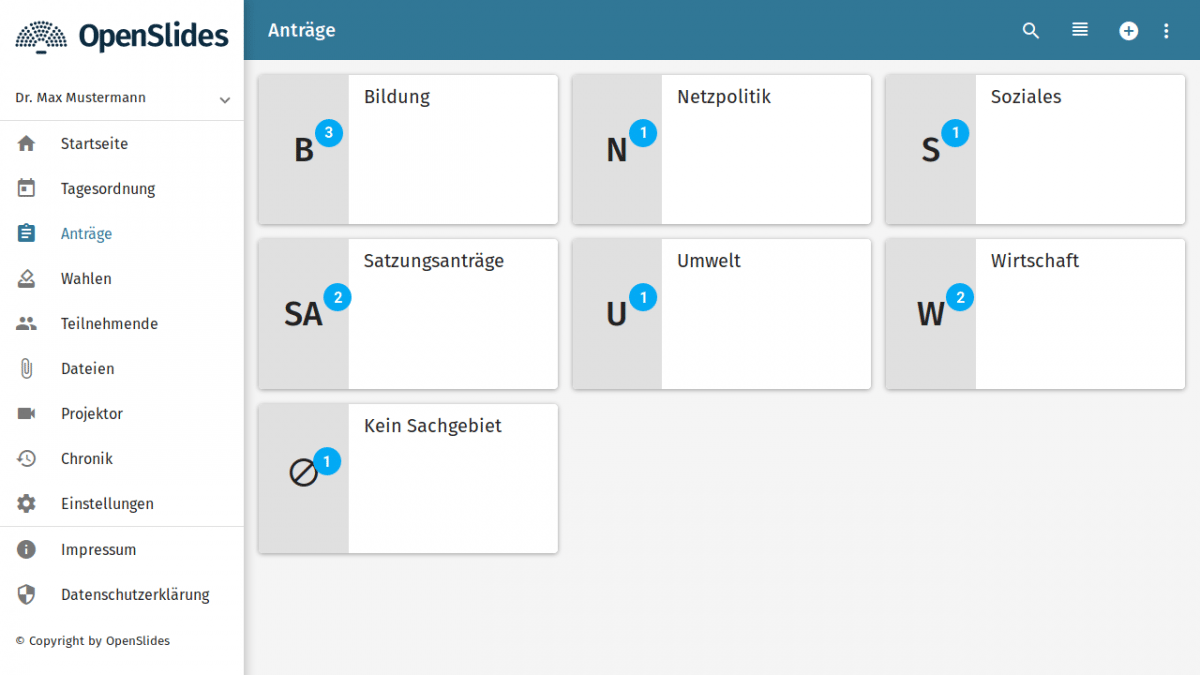1200x675 pixels.
Task: Click the Startseite home icon
Action: point(28,143)
